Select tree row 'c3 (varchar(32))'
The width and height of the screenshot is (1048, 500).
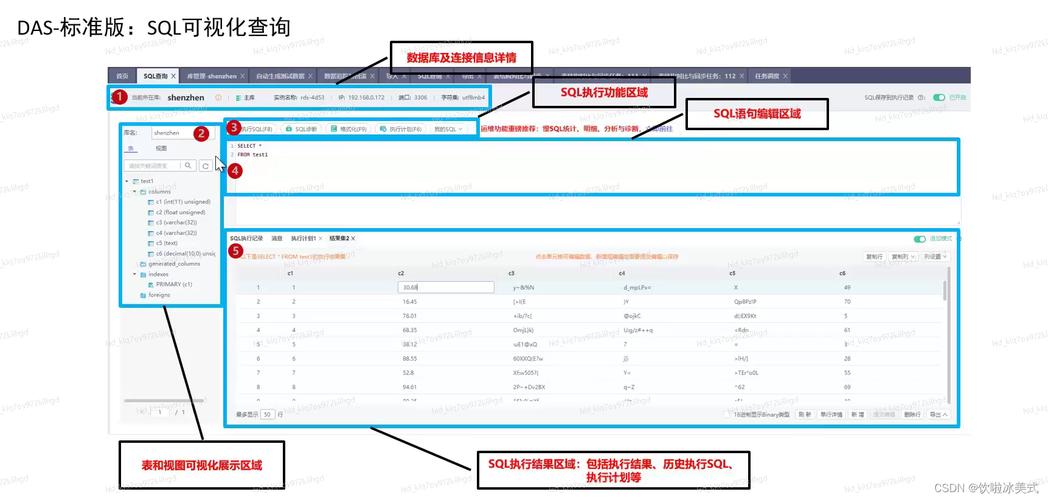point(176,222)
